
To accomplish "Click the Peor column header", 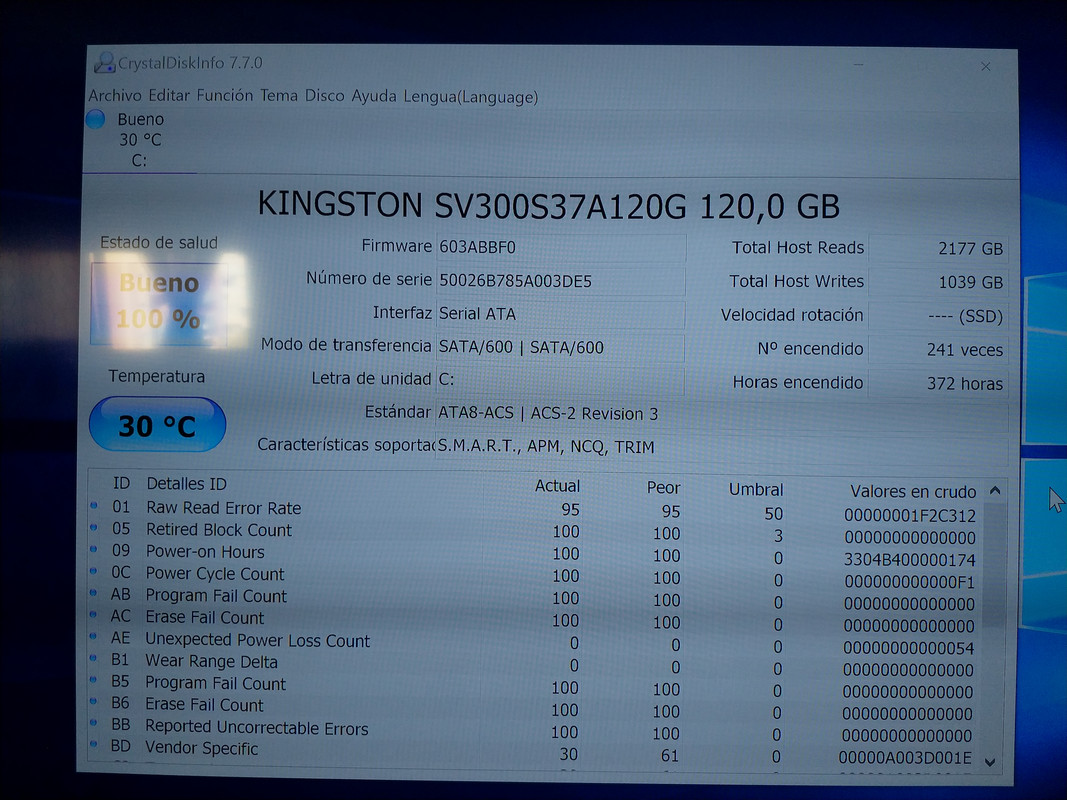I will coord(663,488).
